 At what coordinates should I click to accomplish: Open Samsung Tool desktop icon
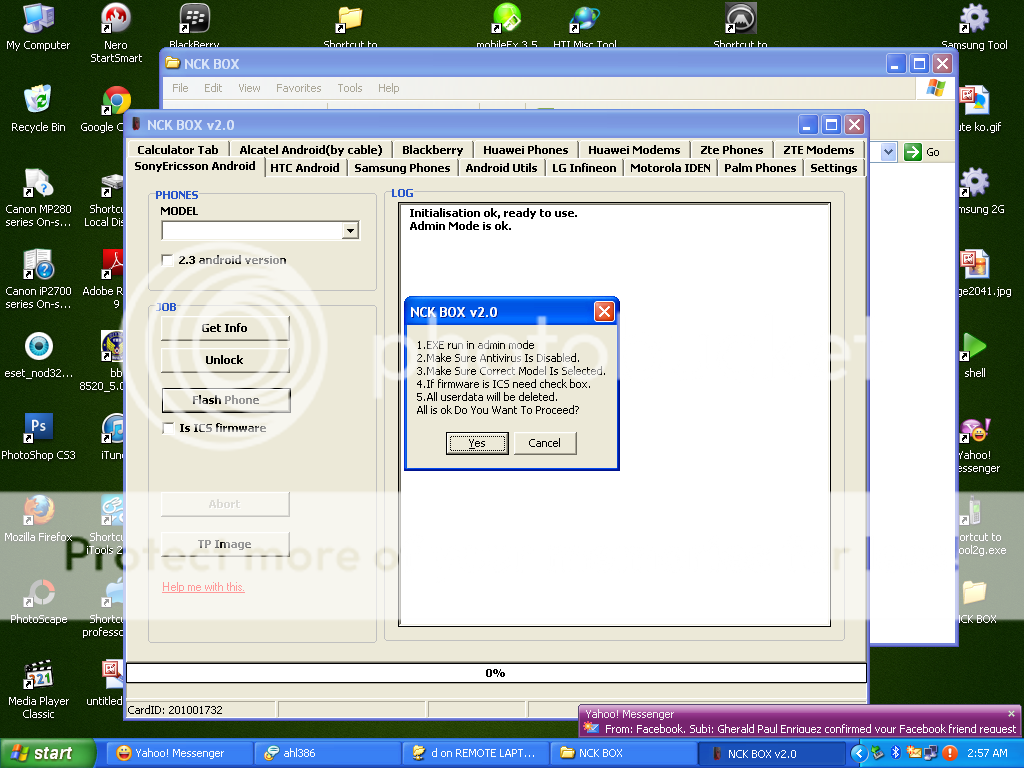[x=974, y=20]
